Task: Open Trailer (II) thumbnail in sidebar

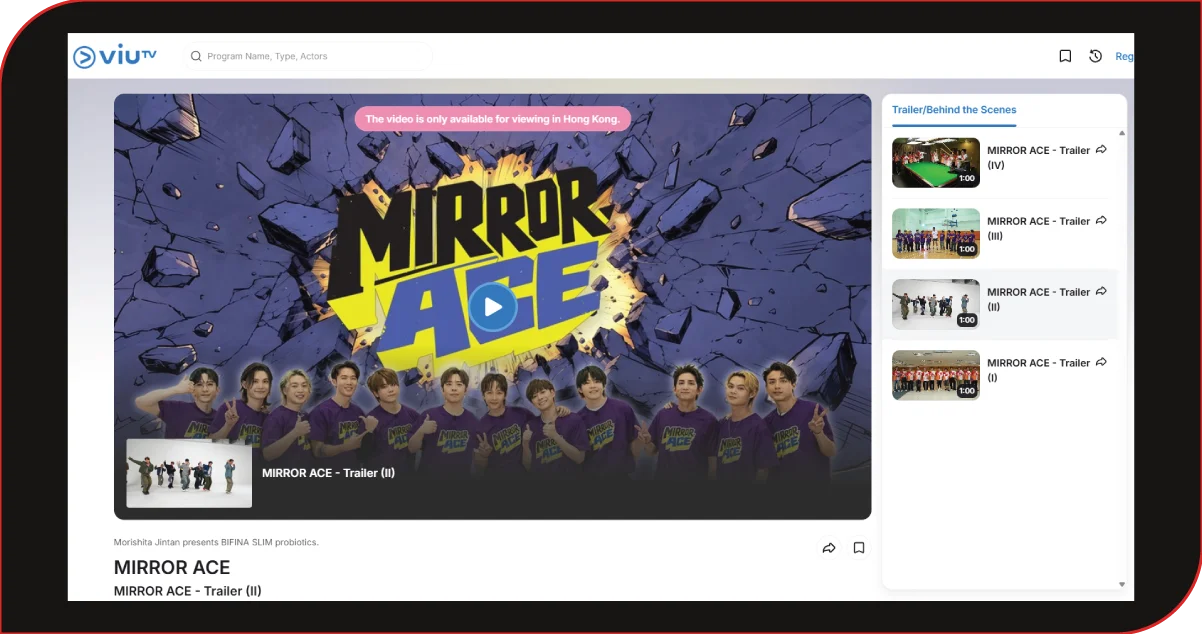Action: (x=936, y=304)
